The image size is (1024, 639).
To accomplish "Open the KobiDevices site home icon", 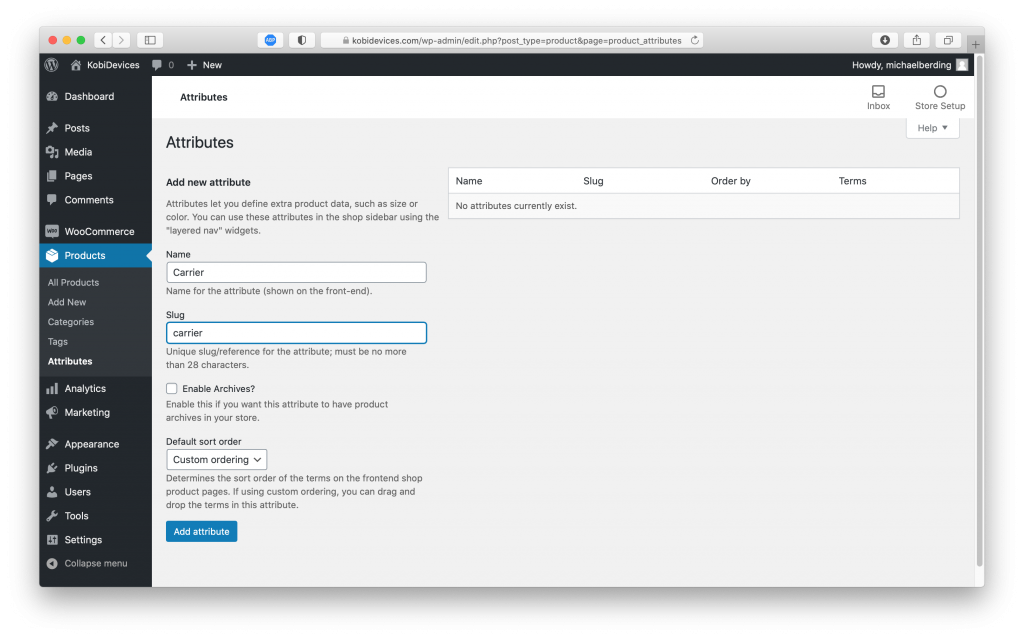I will coord(76,65).
